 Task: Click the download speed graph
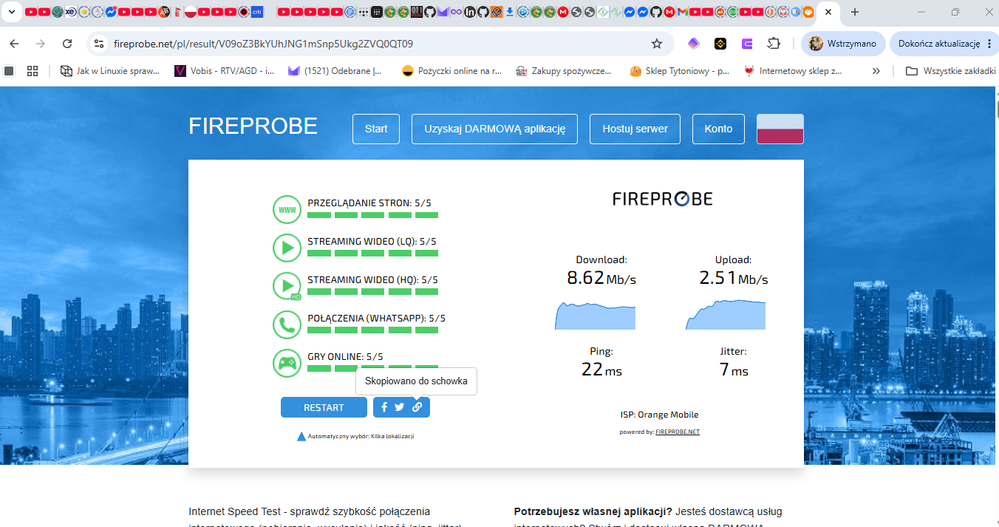[x=595, y=315]
